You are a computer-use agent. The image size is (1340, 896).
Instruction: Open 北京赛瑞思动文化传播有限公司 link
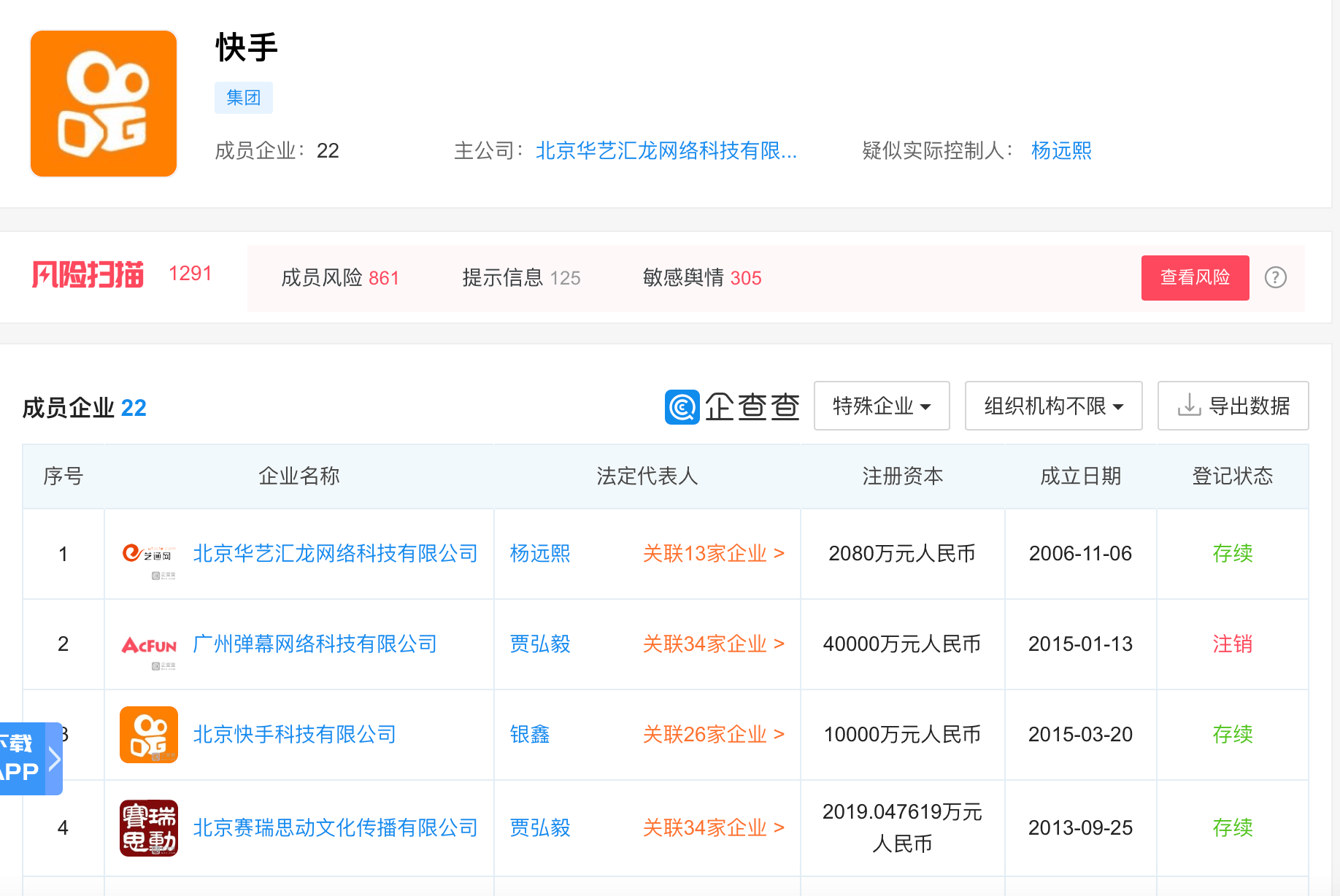(x=335, y=828)
